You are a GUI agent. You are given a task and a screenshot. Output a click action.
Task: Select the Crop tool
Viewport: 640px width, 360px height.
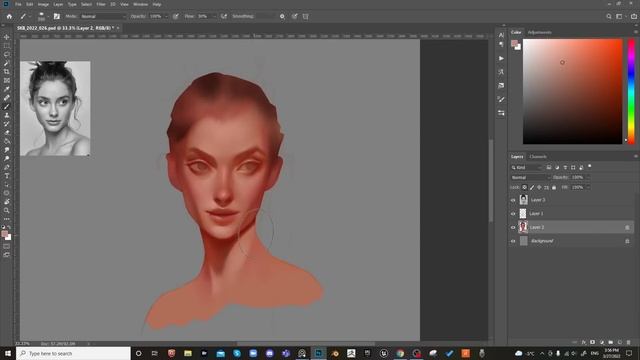point(7,71)
